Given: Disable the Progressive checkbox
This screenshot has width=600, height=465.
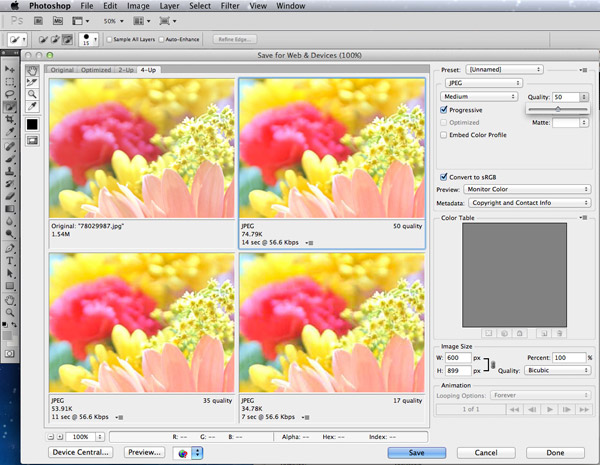Looking at the screenshot, I should click(444, 109).
